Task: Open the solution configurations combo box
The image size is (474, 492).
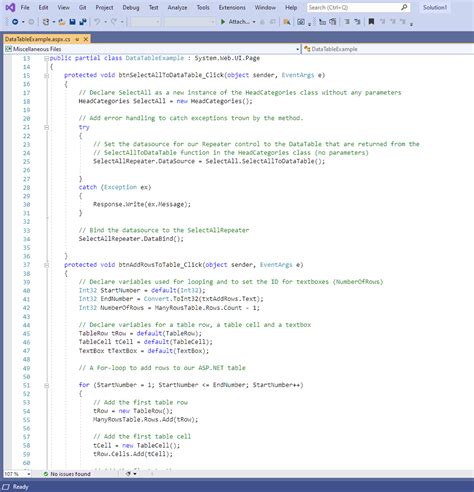Action: pyautogui.click(x=145, y=22)
